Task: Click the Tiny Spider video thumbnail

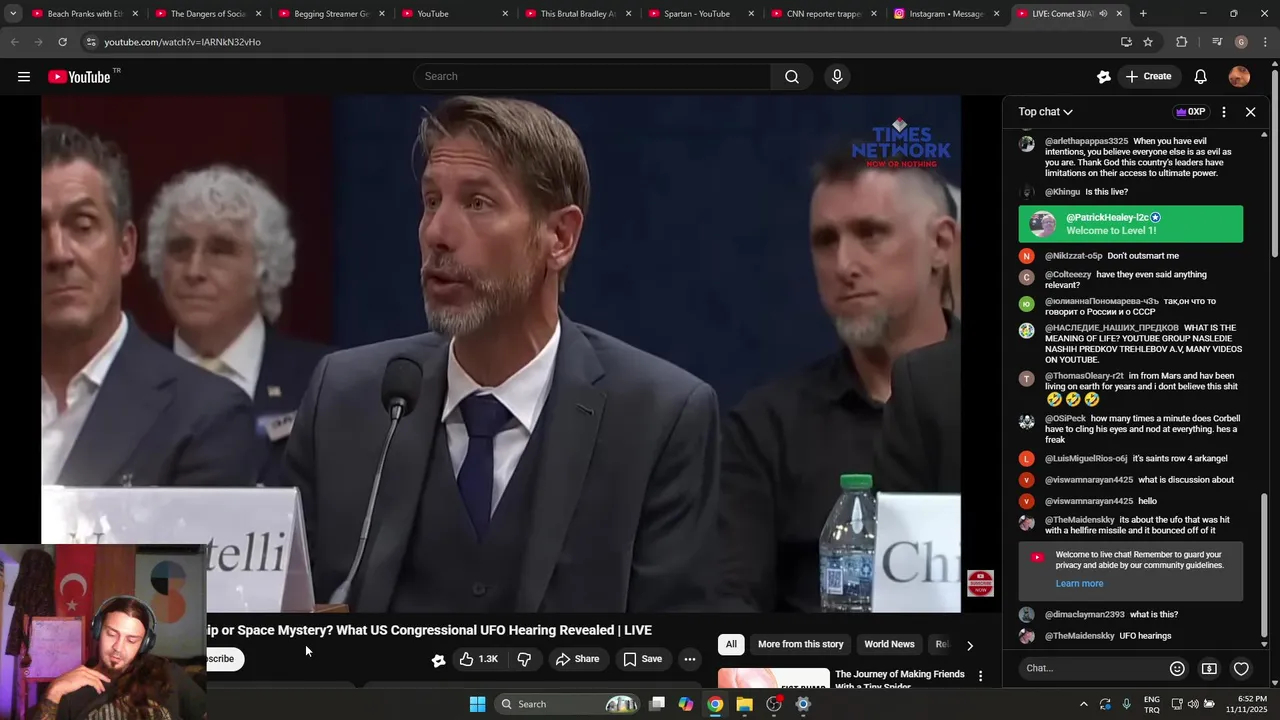Action: (x=773, y=679)
